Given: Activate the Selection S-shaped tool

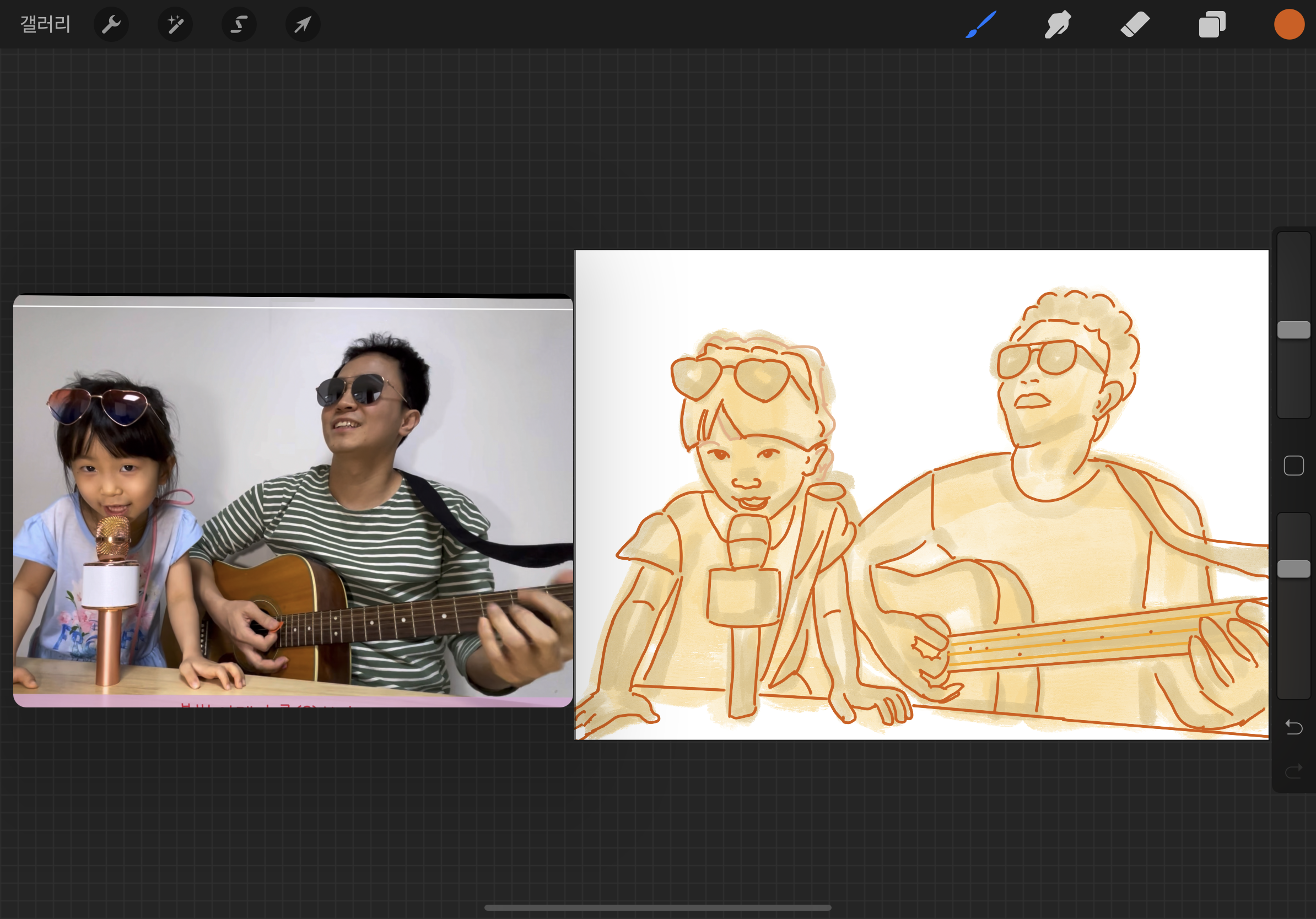Looking at the screenshot, I should (x=239, y=25).
